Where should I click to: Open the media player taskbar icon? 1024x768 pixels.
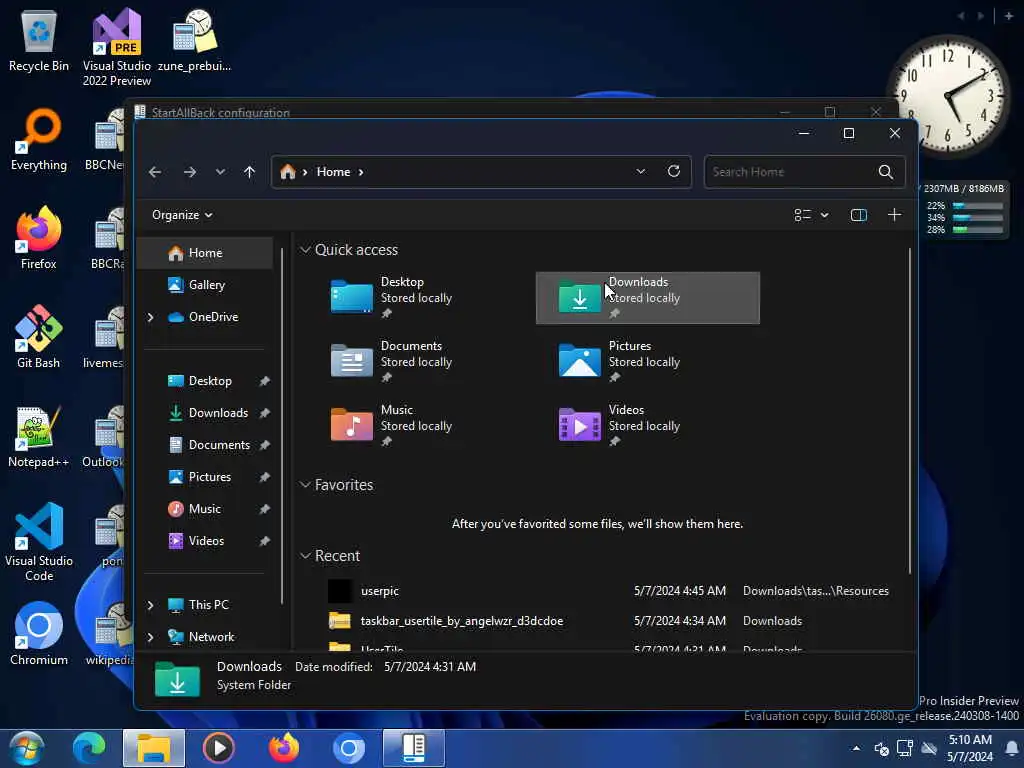[219, 748]
